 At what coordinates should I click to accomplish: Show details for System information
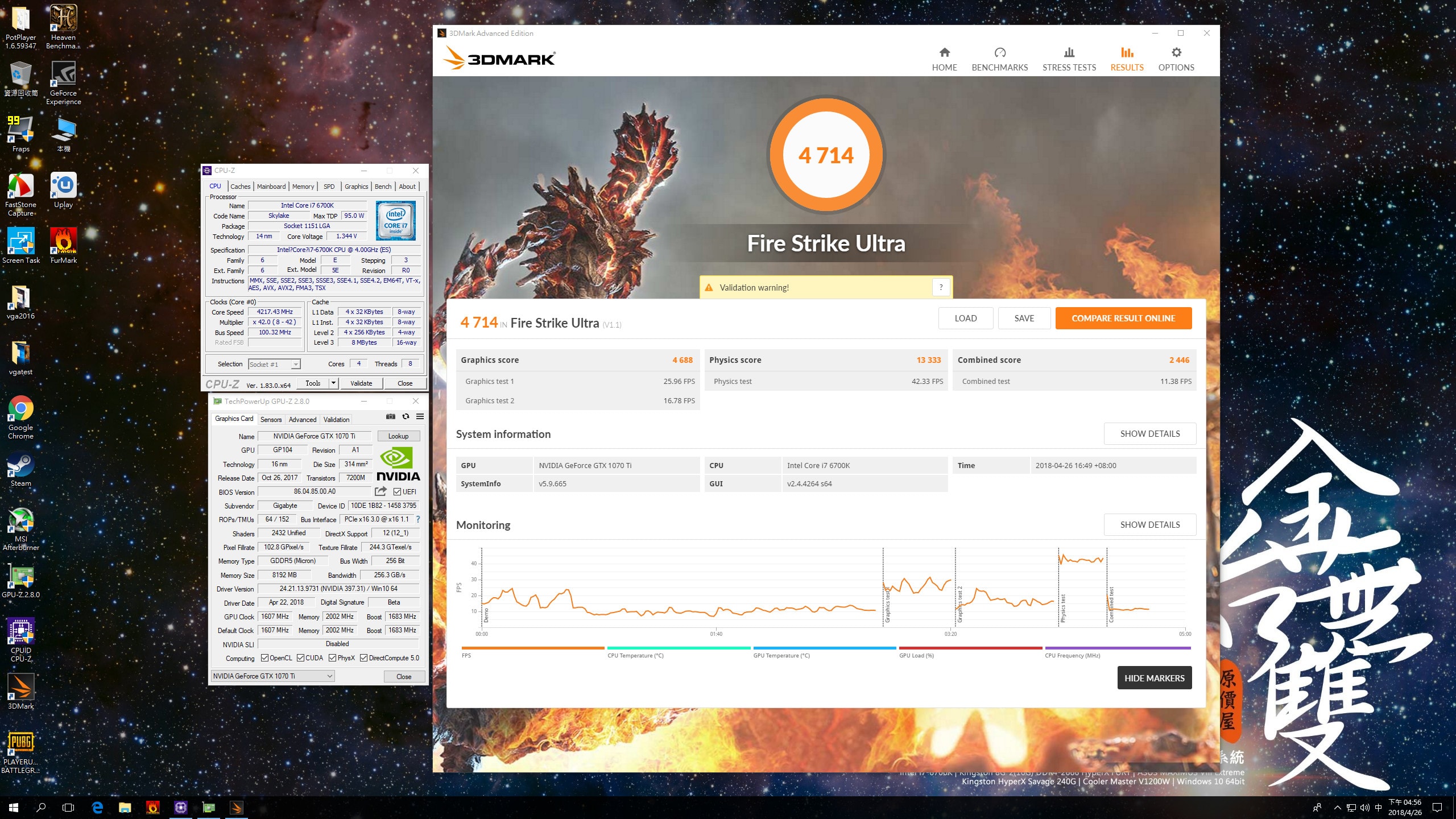tap(1149, 434)
